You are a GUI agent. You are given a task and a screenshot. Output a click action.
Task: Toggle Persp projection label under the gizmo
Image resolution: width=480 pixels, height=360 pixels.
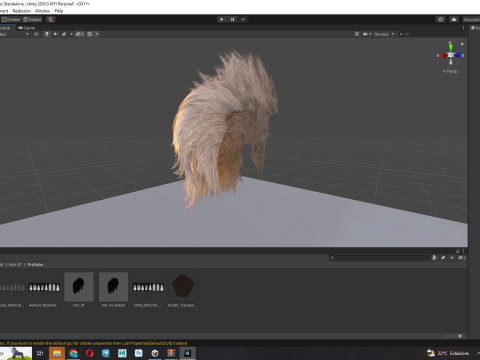(450, 71)
